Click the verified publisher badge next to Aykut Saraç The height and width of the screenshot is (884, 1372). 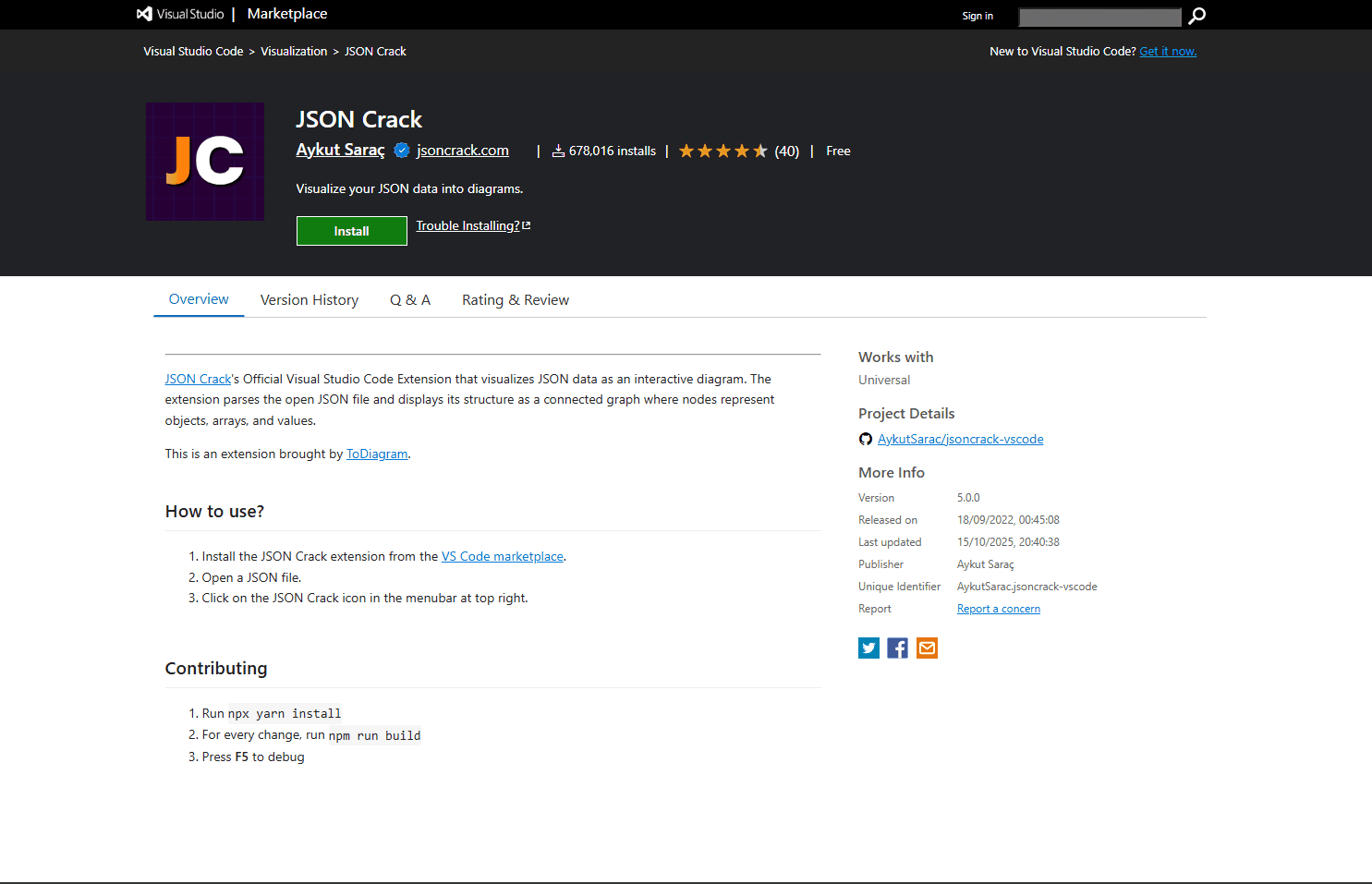pyautogui.click(x=401, y=150)
